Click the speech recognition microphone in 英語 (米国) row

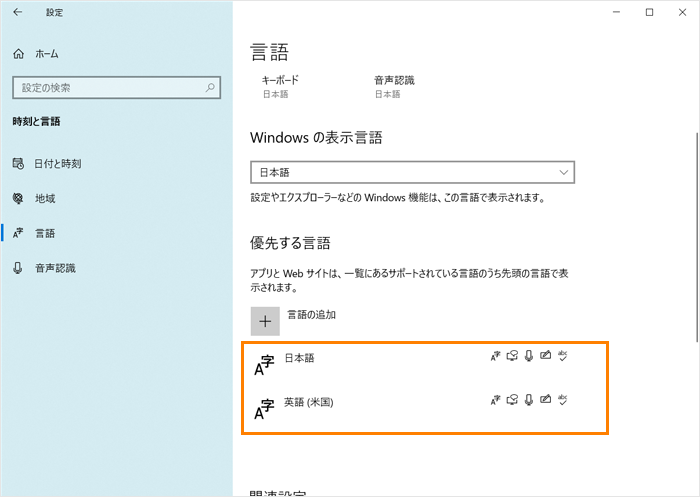(529, 400)
